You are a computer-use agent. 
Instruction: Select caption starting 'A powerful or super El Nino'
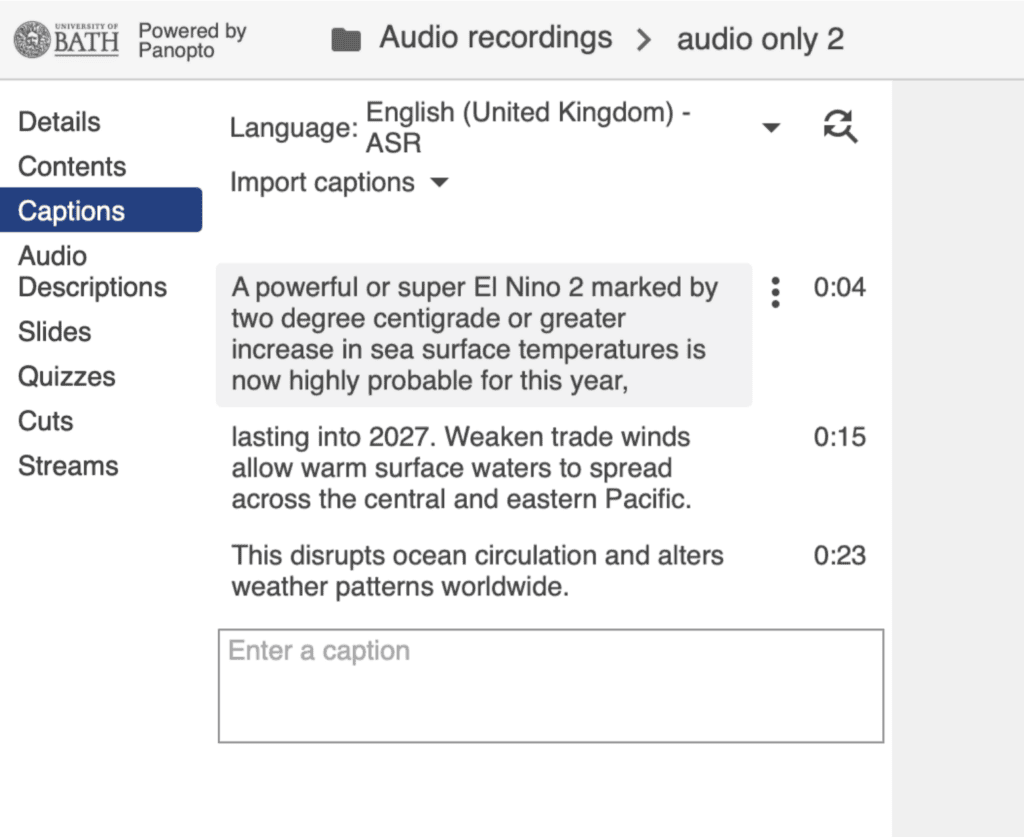point(484,334)
